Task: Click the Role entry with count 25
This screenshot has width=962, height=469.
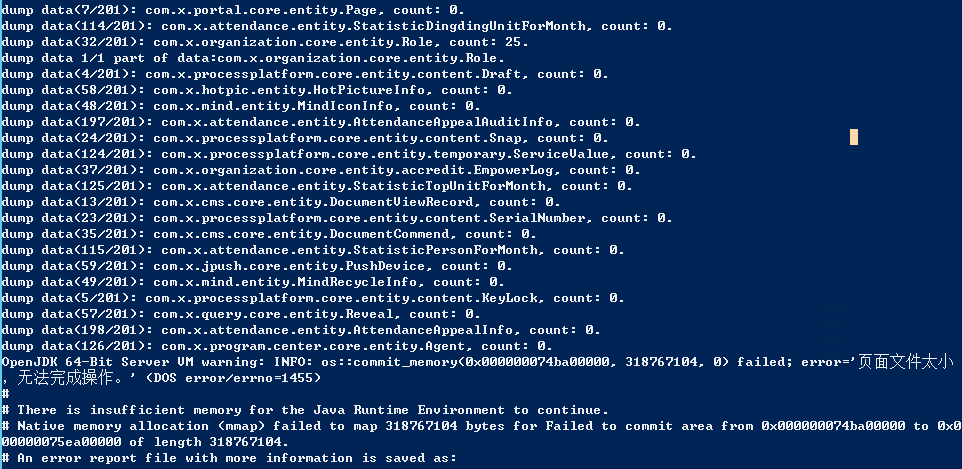Action: pos(265,41)
